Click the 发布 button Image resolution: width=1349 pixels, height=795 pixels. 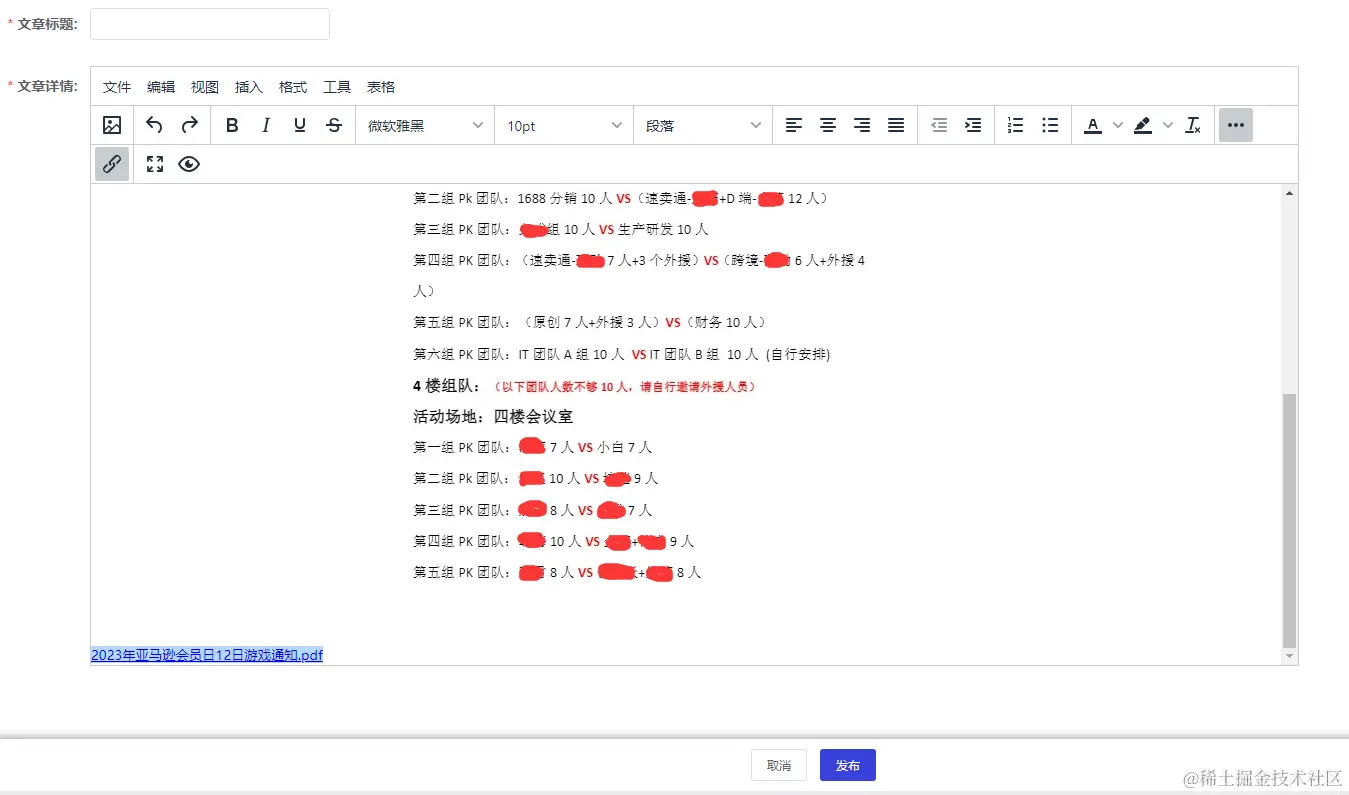tap(848, 765)
